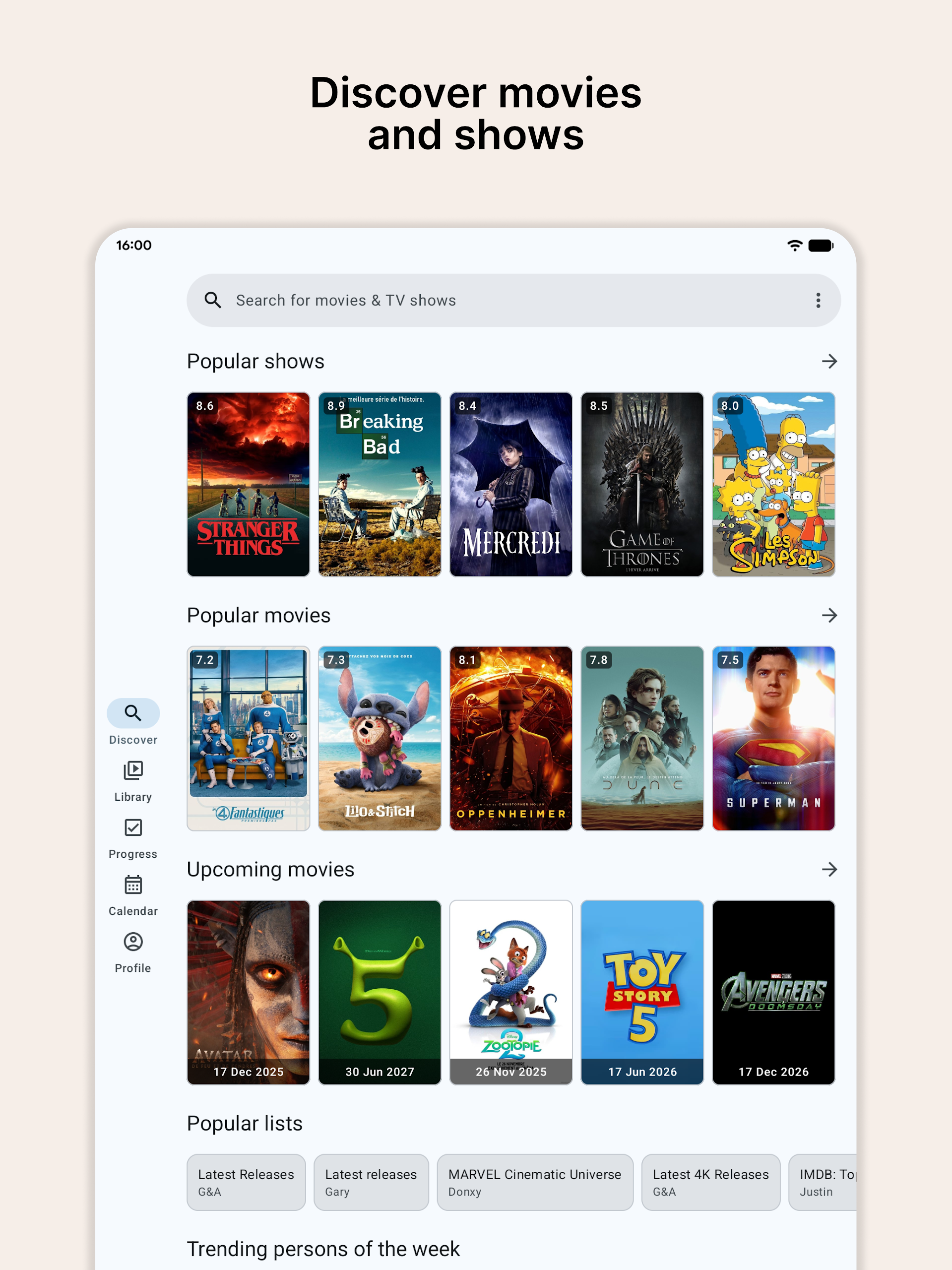This screenshot has height=1270, width=952.
Task: Select the Breaking Bad show poster
Action: tap(380, 484)
